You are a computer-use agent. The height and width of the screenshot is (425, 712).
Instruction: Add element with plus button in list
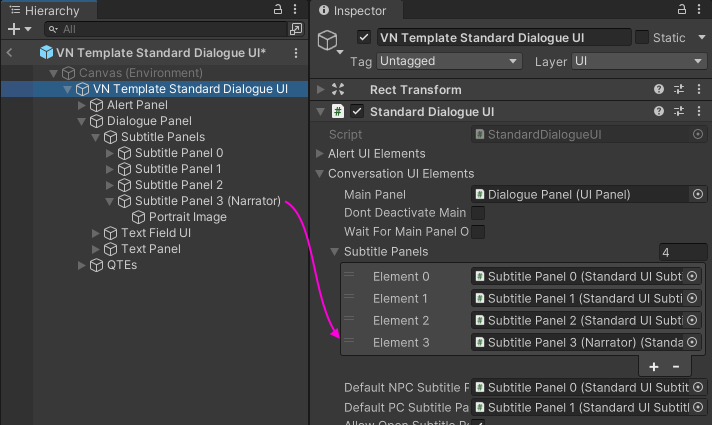pos(653,366)
